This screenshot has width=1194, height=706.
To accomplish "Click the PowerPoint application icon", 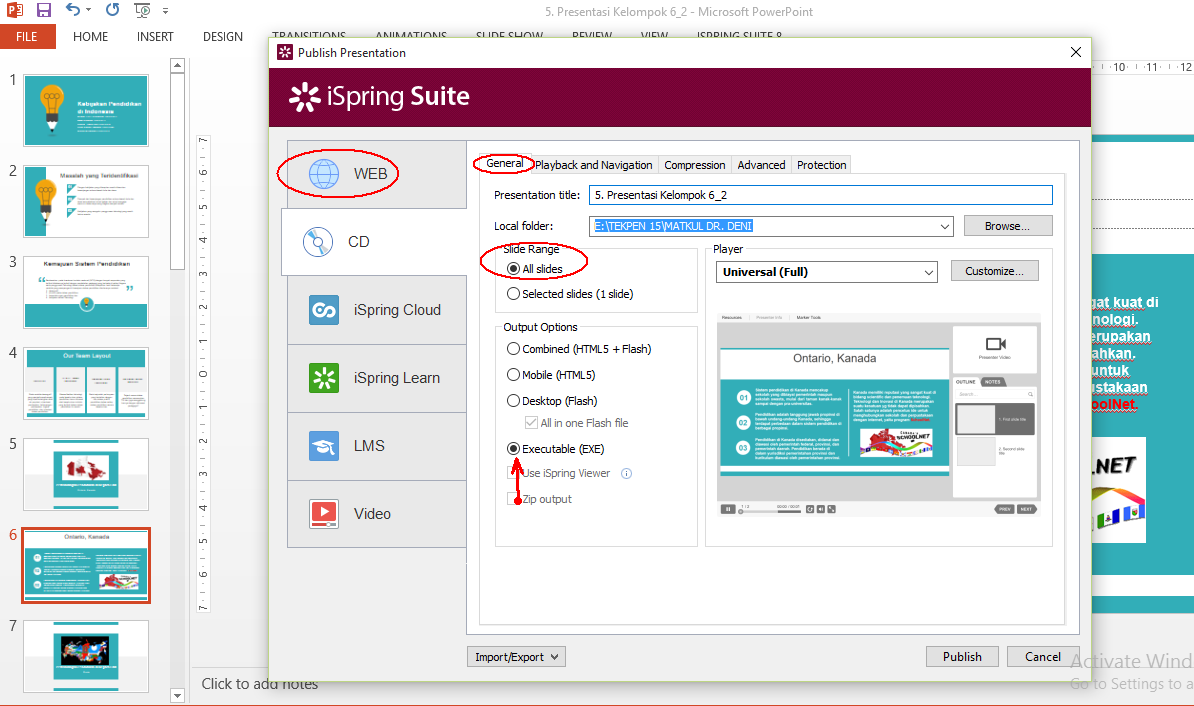I will pyautogui.click(x=14, y=11).
